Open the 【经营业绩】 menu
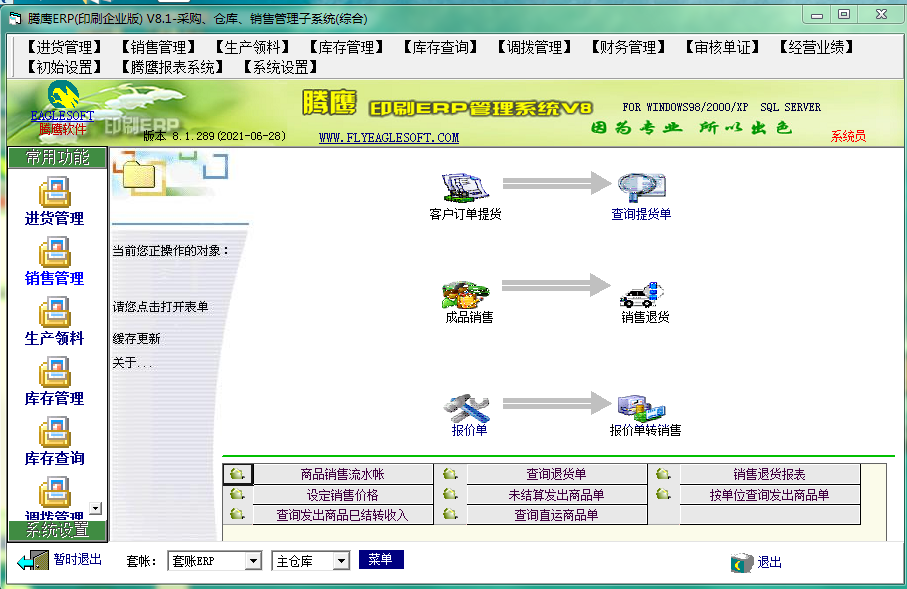 click(816, 47)
